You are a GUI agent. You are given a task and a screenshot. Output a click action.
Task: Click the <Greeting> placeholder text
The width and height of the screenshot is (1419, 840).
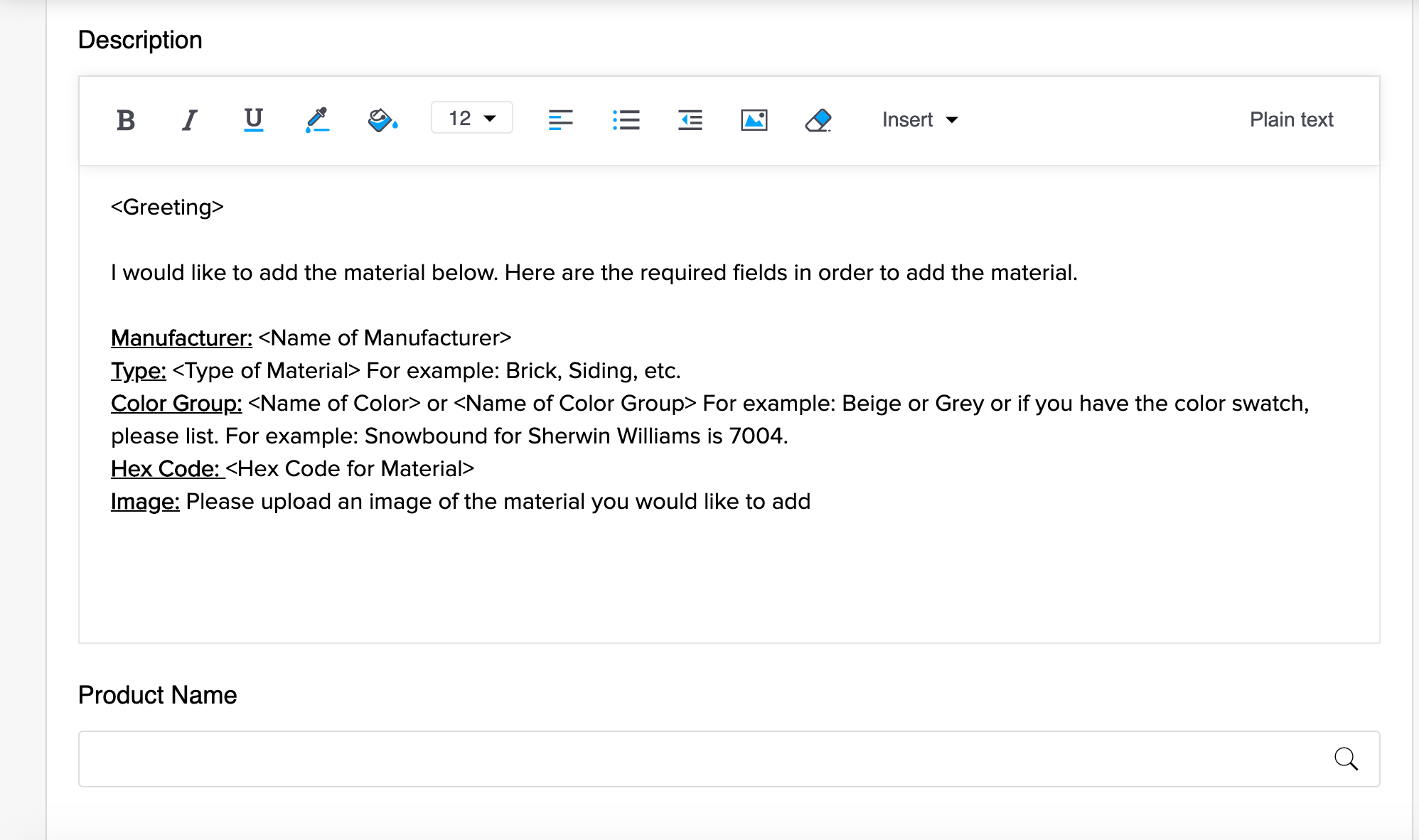[x=167, y=208]
